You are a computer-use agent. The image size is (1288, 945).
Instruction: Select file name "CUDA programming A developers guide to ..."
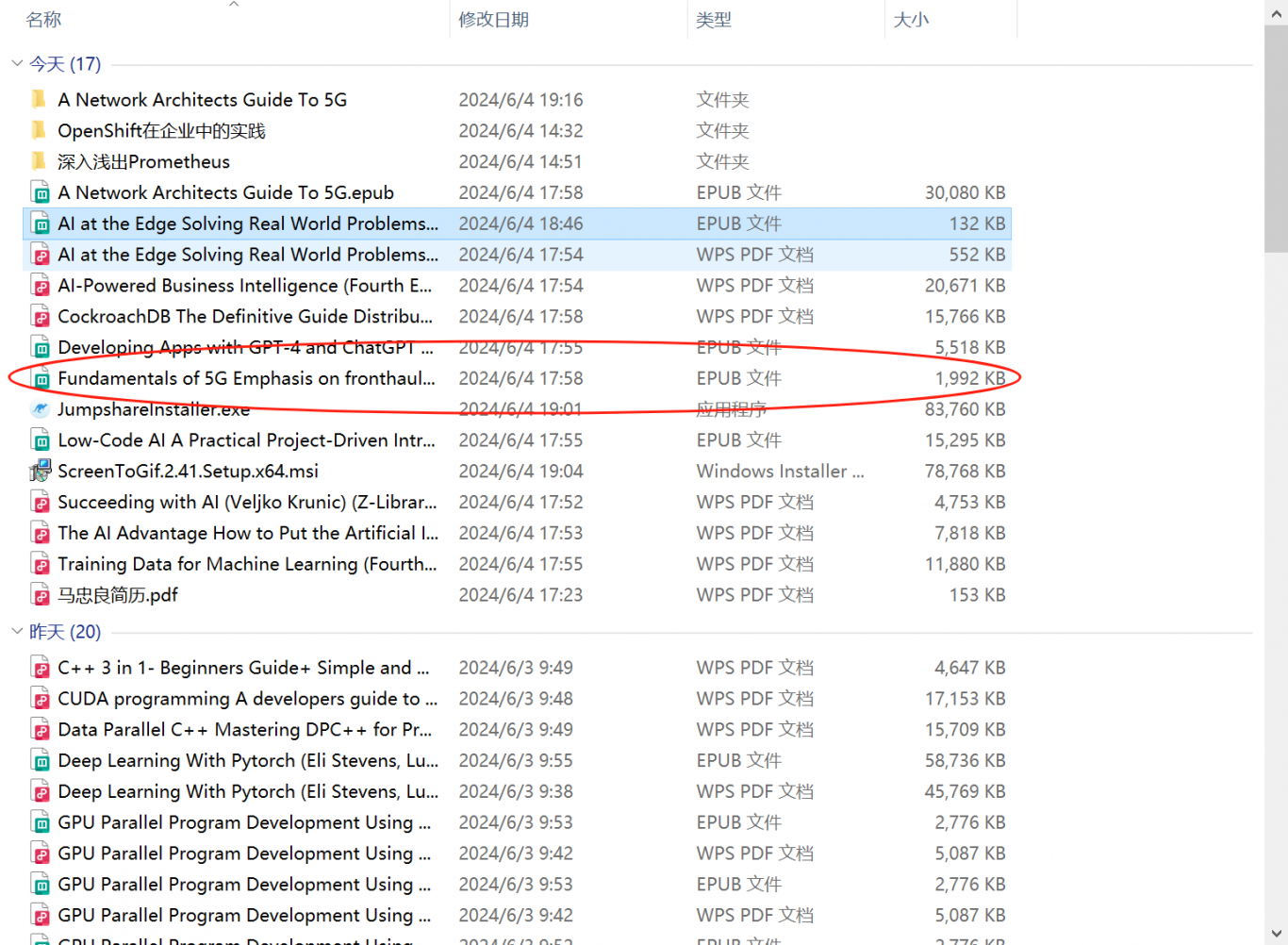[x=247, y=699]
